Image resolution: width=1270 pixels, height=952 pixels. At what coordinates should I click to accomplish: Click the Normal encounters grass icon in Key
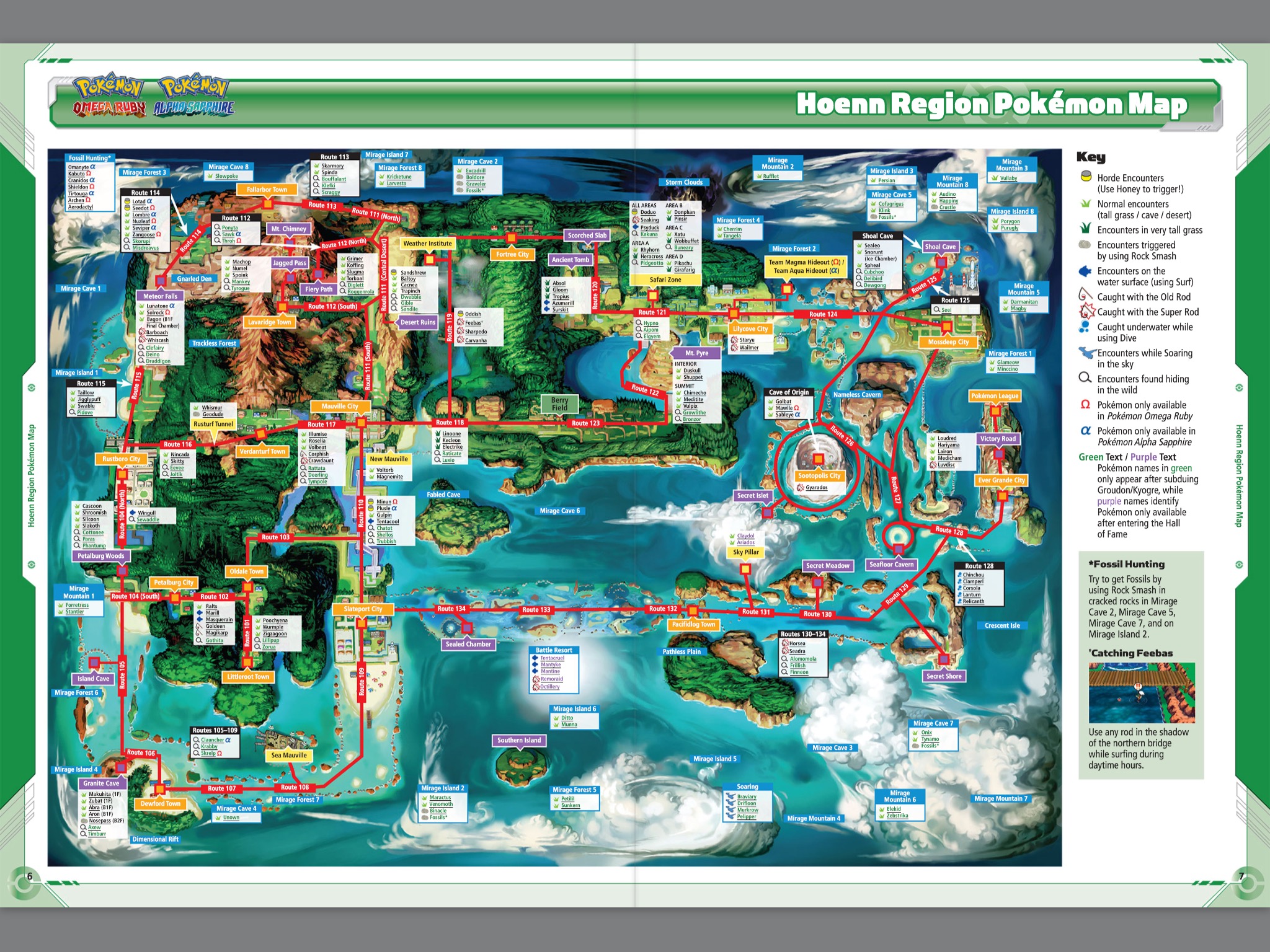[x=1085, y=203]
